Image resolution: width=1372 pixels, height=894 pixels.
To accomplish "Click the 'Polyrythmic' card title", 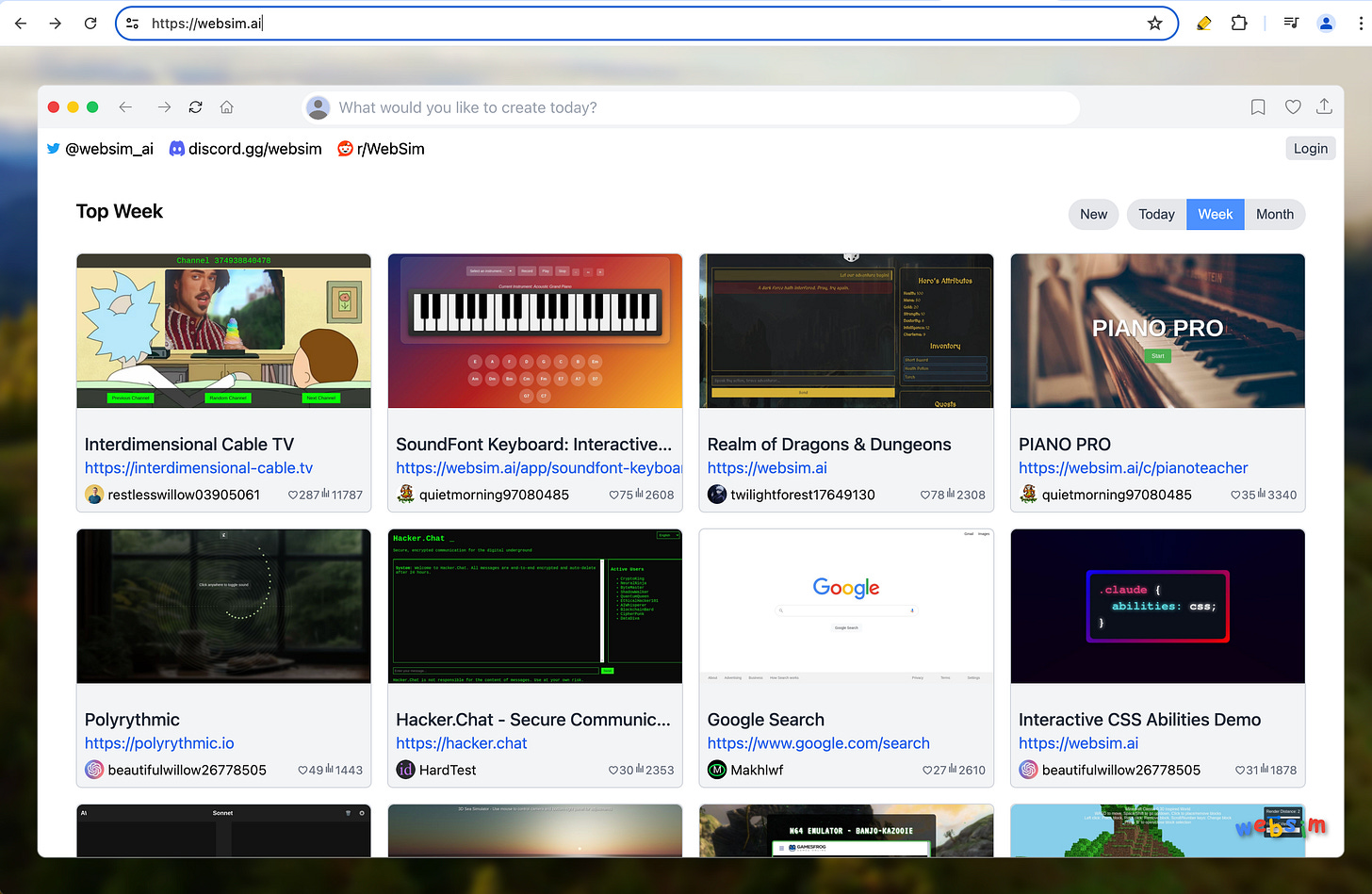I will [x=132, y=720].
